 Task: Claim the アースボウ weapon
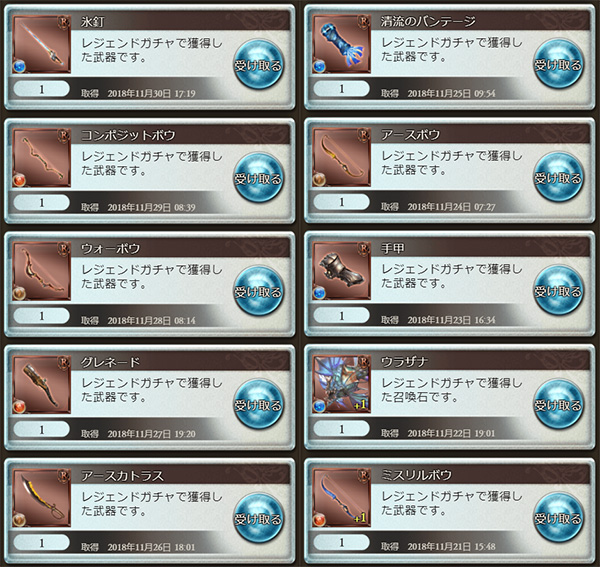point(558,178)
